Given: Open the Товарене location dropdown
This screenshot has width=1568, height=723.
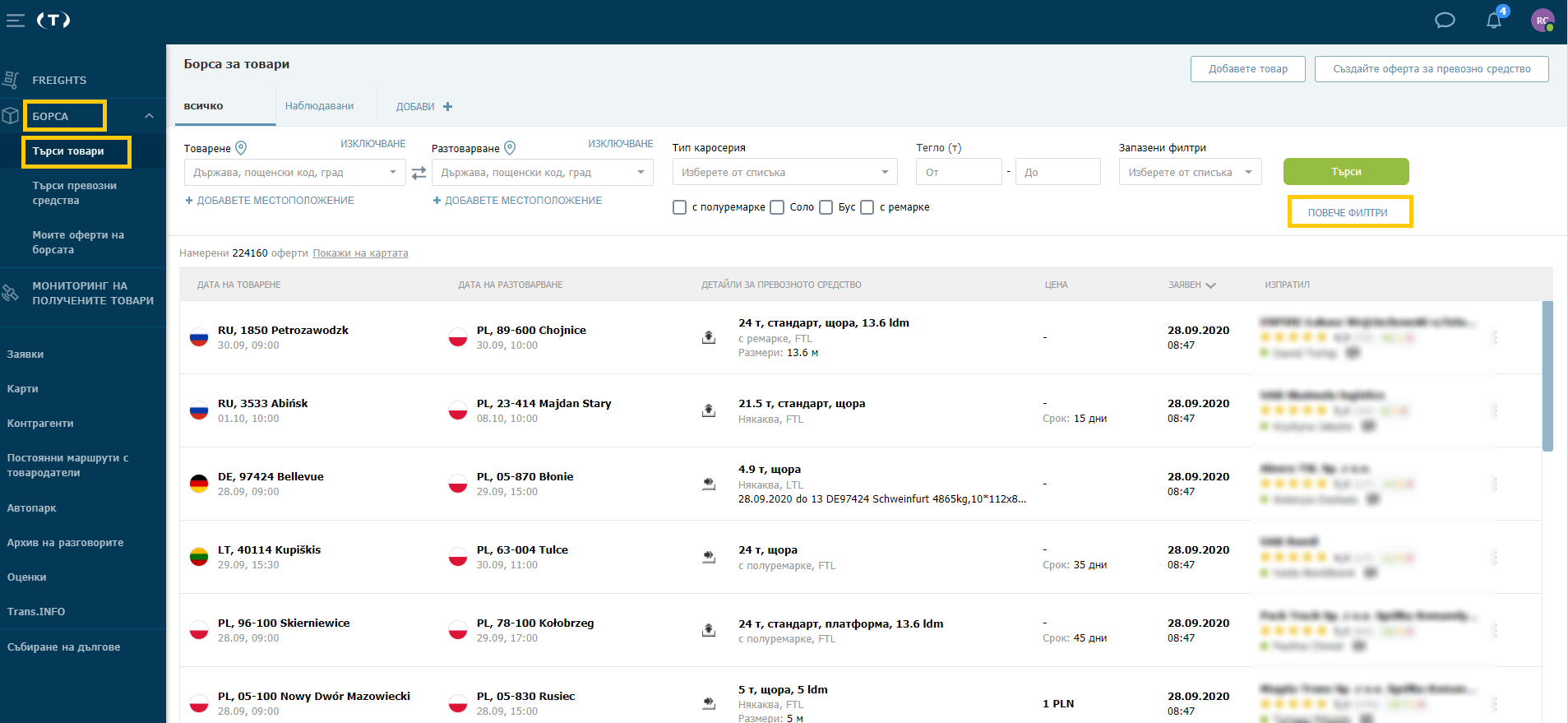Looking at the screenshot, I should [295, 172].
